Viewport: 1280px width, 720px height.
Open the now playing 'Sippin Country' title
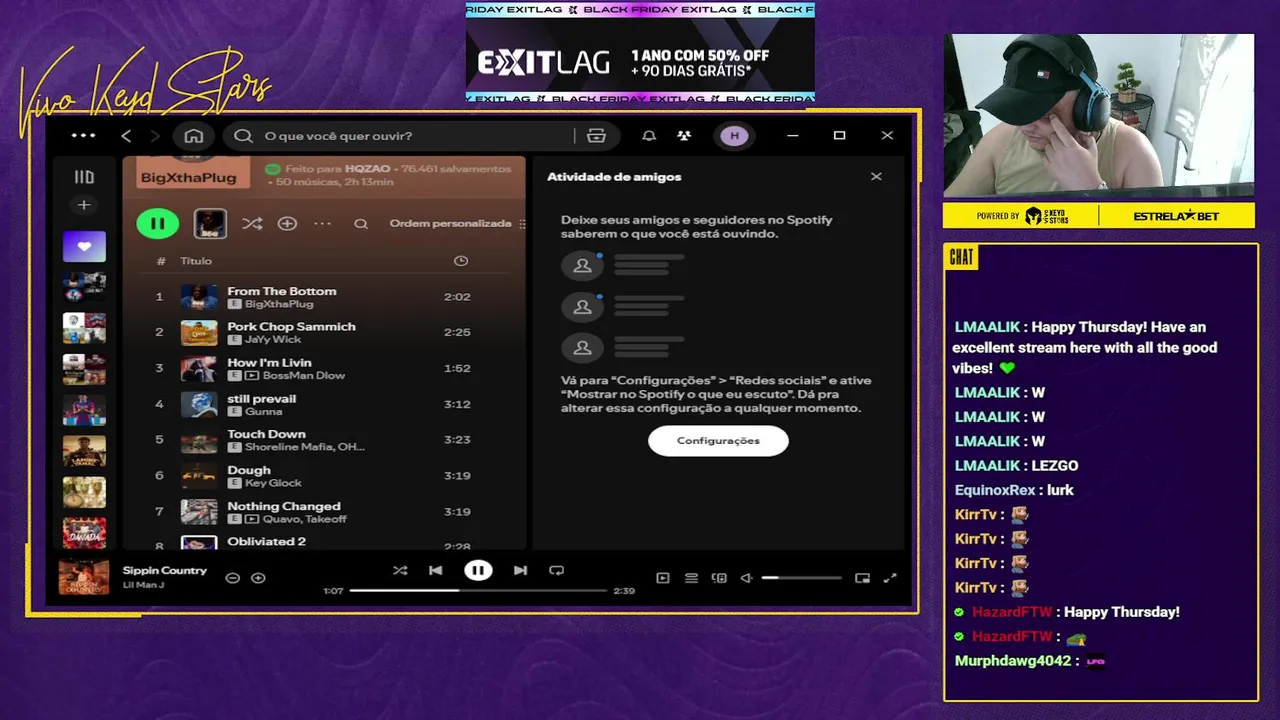164,570
